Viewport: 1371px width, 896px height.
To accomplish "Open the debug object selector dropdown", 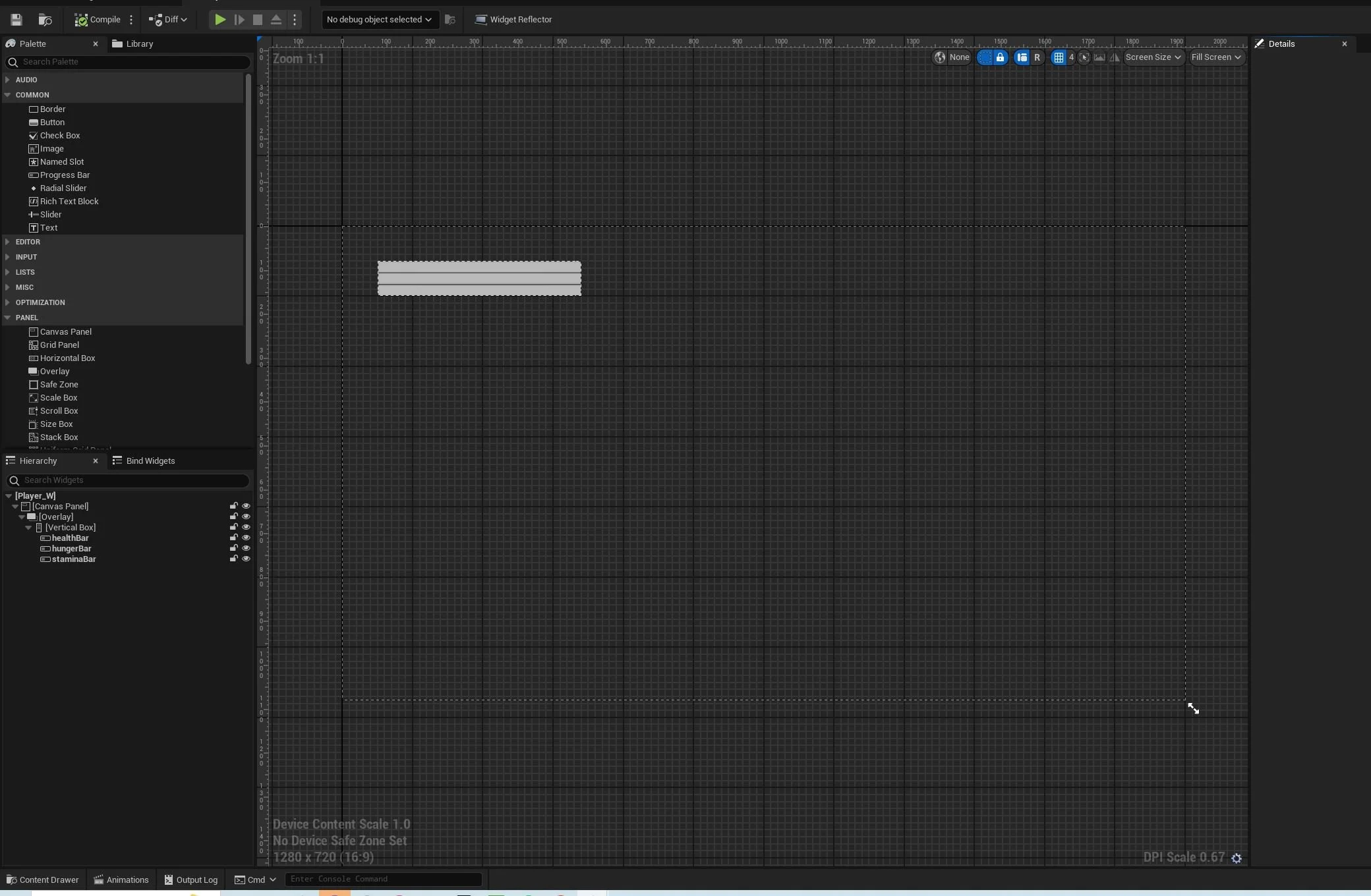I will (379, 20).
